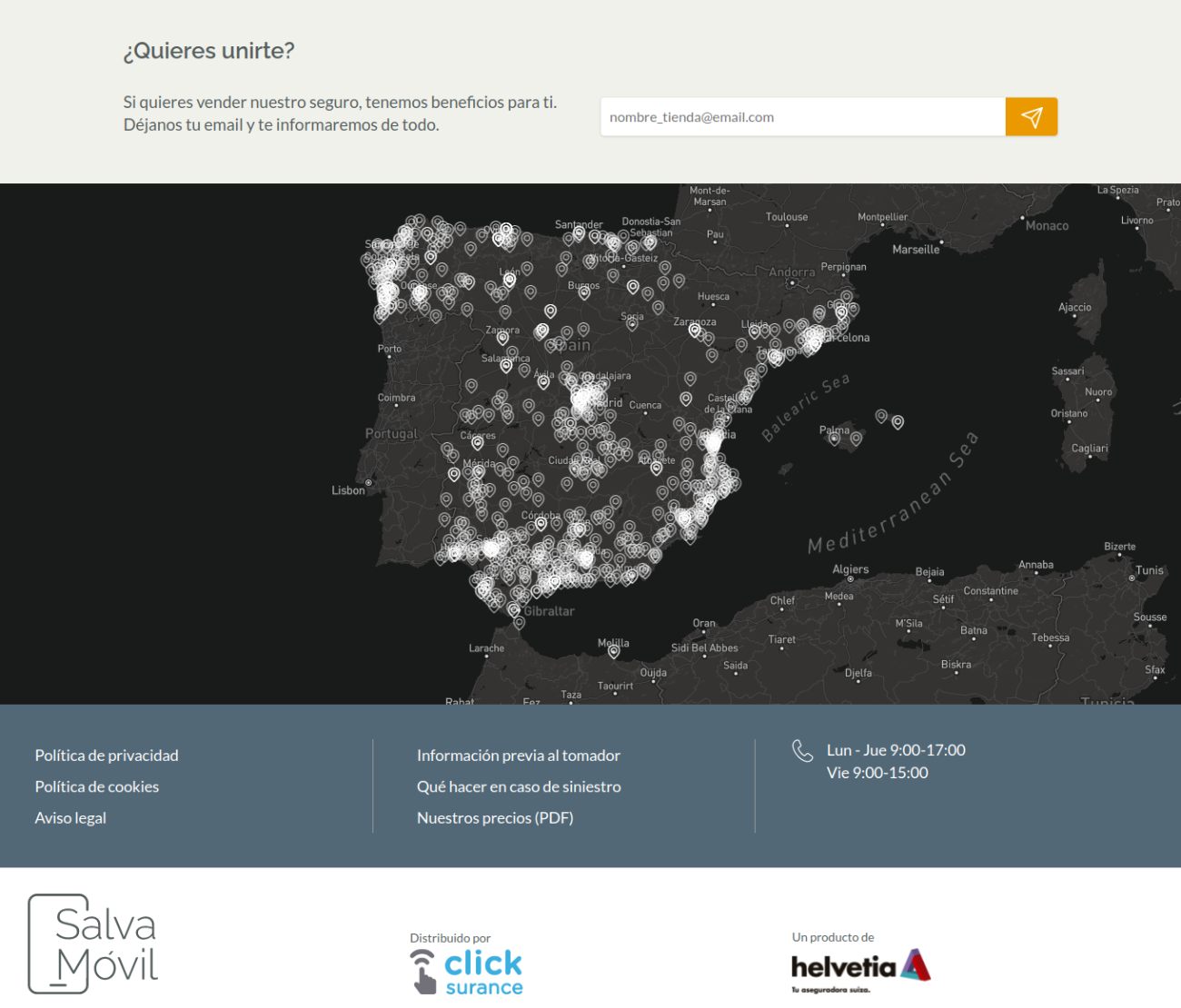Open the store marker at Zaragoza
The image size is (1181, 1008).
[695, 331]
